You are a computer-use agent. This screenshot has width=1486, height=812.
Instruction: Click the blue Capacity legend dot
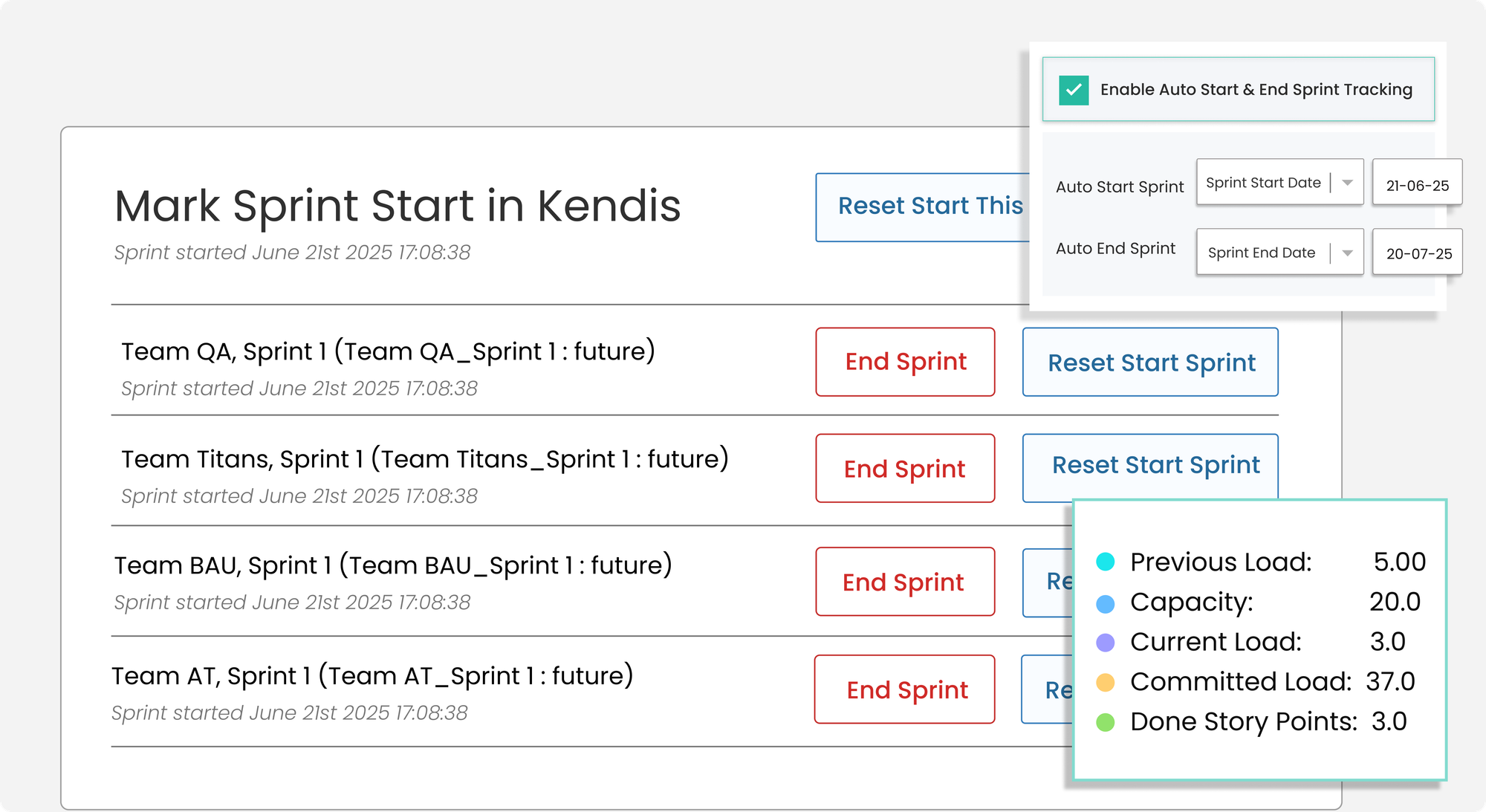[1106, 603]
